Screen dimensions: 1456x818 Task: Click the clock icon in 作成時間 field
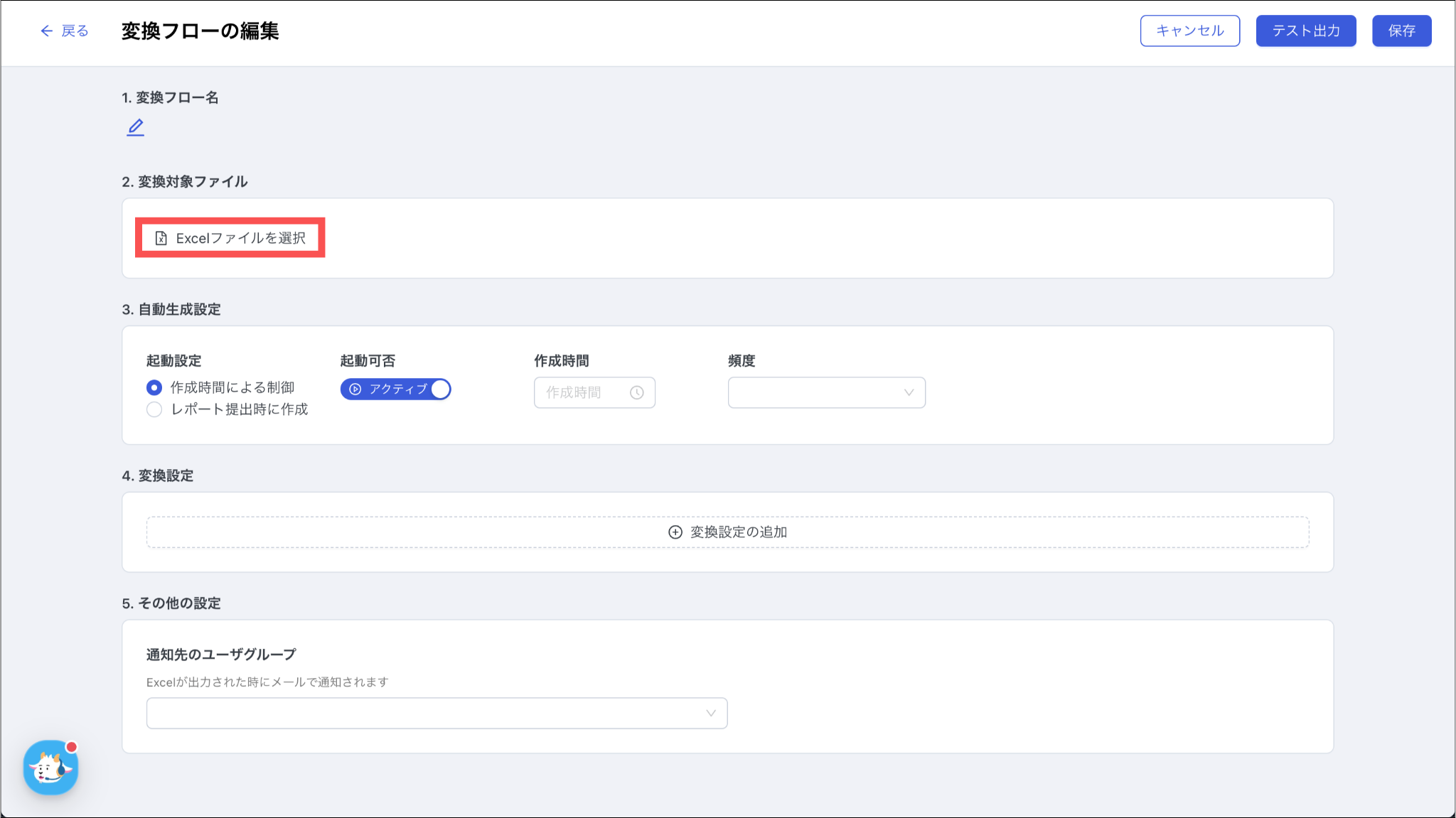(x=636, y=392)
